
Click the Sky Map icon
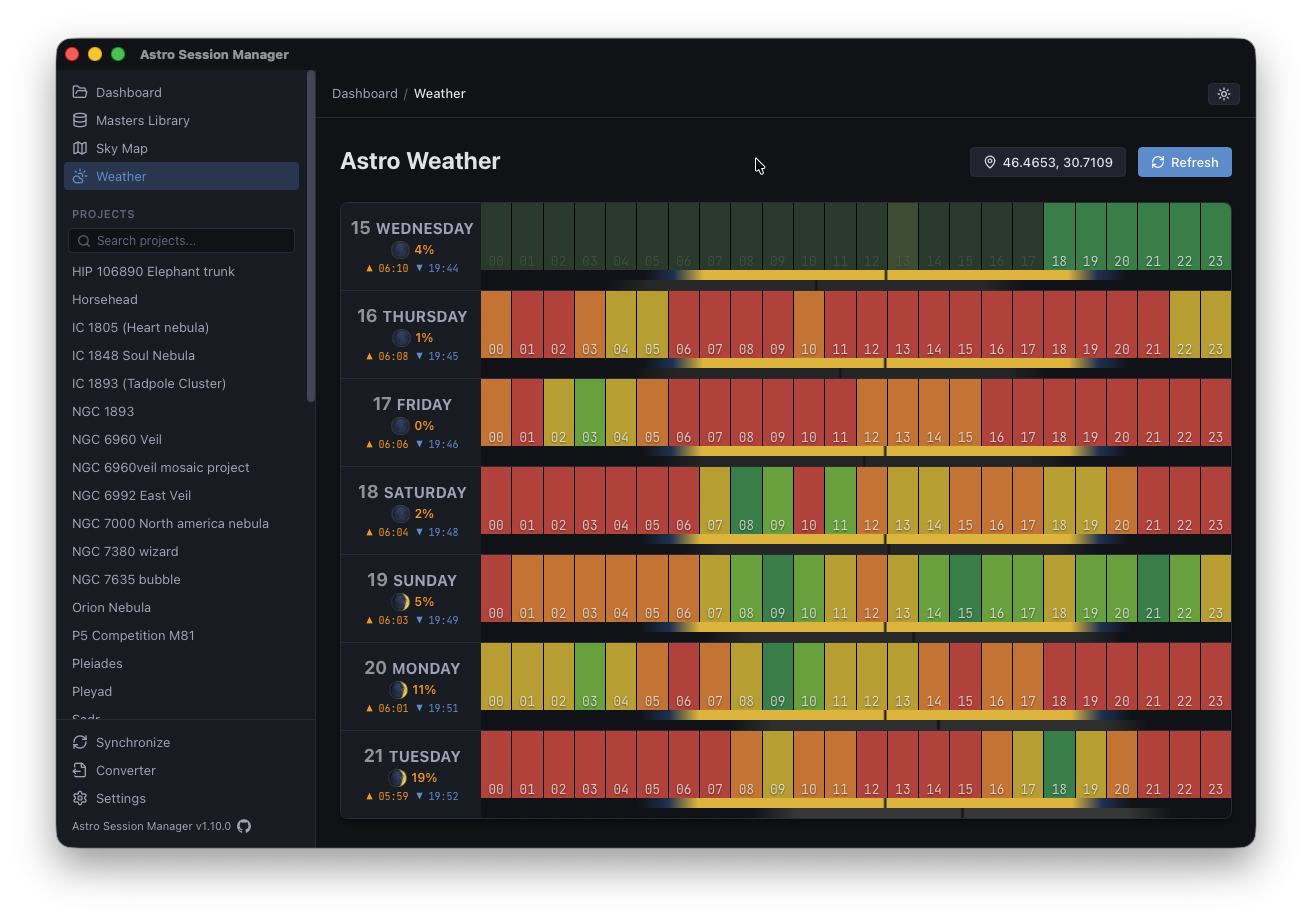pos(80,148)
